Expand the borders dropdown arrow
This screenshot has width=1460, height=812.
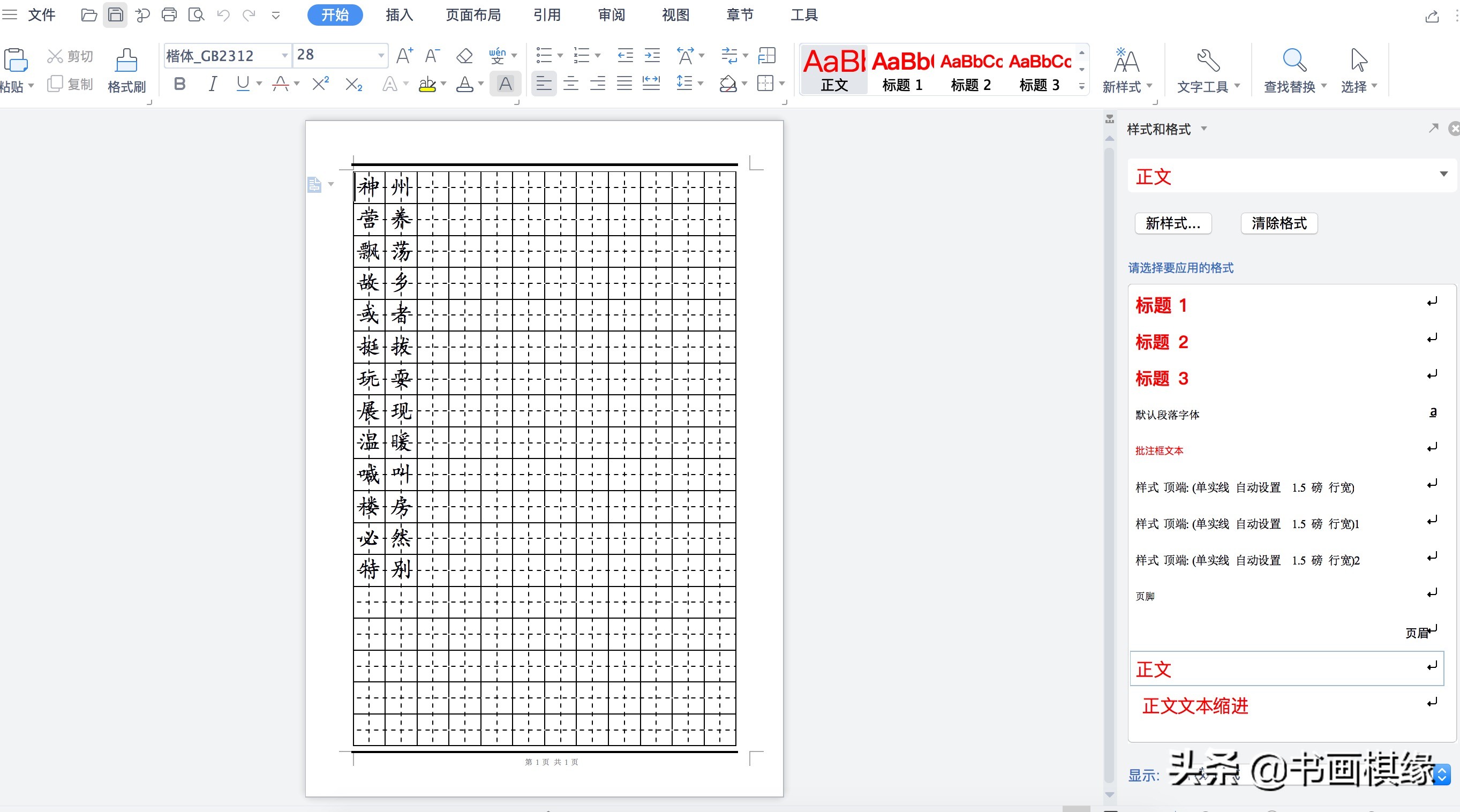782,84
